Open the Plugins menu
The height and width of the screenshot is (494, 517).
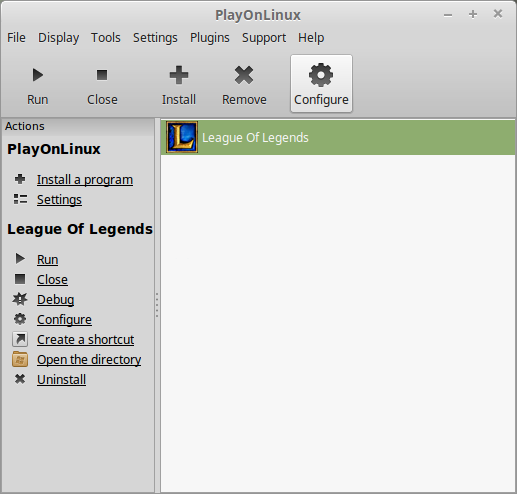(x=210, y=38)
